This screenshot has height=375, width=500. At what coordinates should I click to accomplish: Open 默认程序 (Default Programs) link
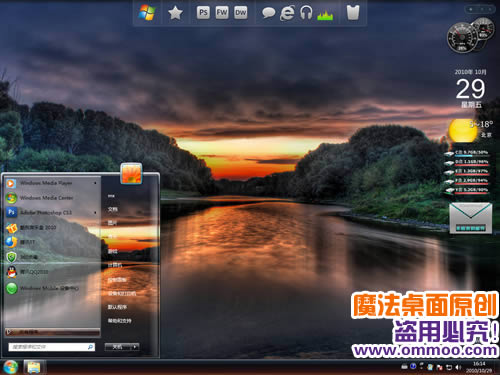coord(117,307)
